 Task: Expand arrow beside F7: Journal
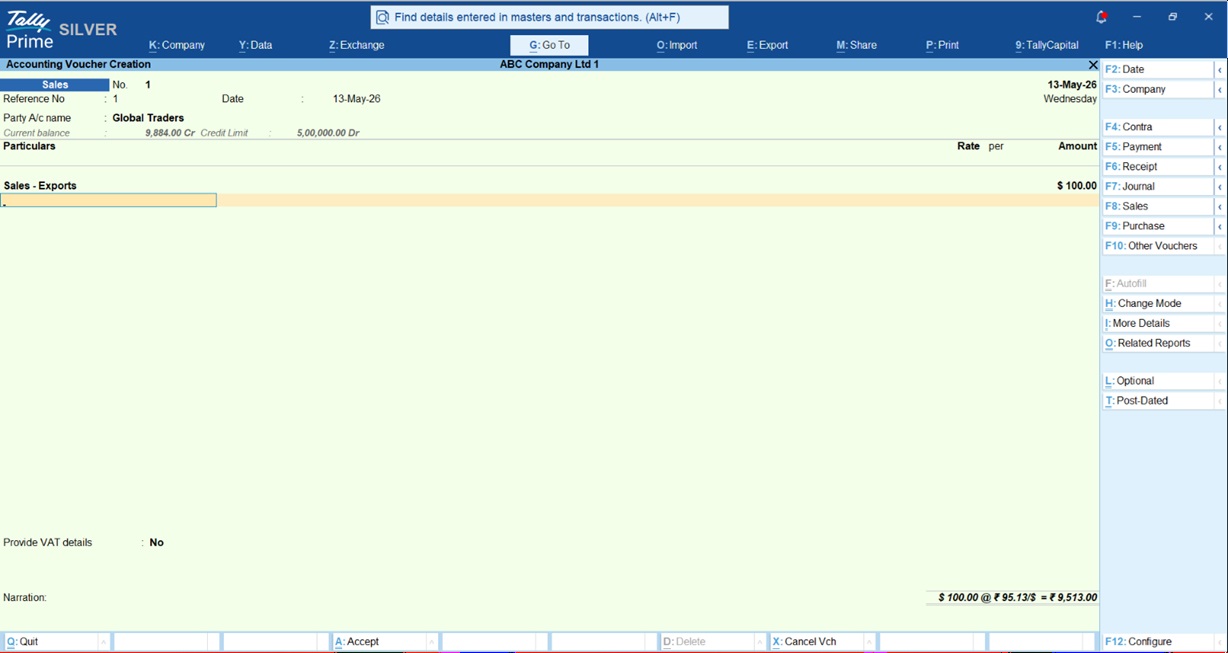[1220, 186]
